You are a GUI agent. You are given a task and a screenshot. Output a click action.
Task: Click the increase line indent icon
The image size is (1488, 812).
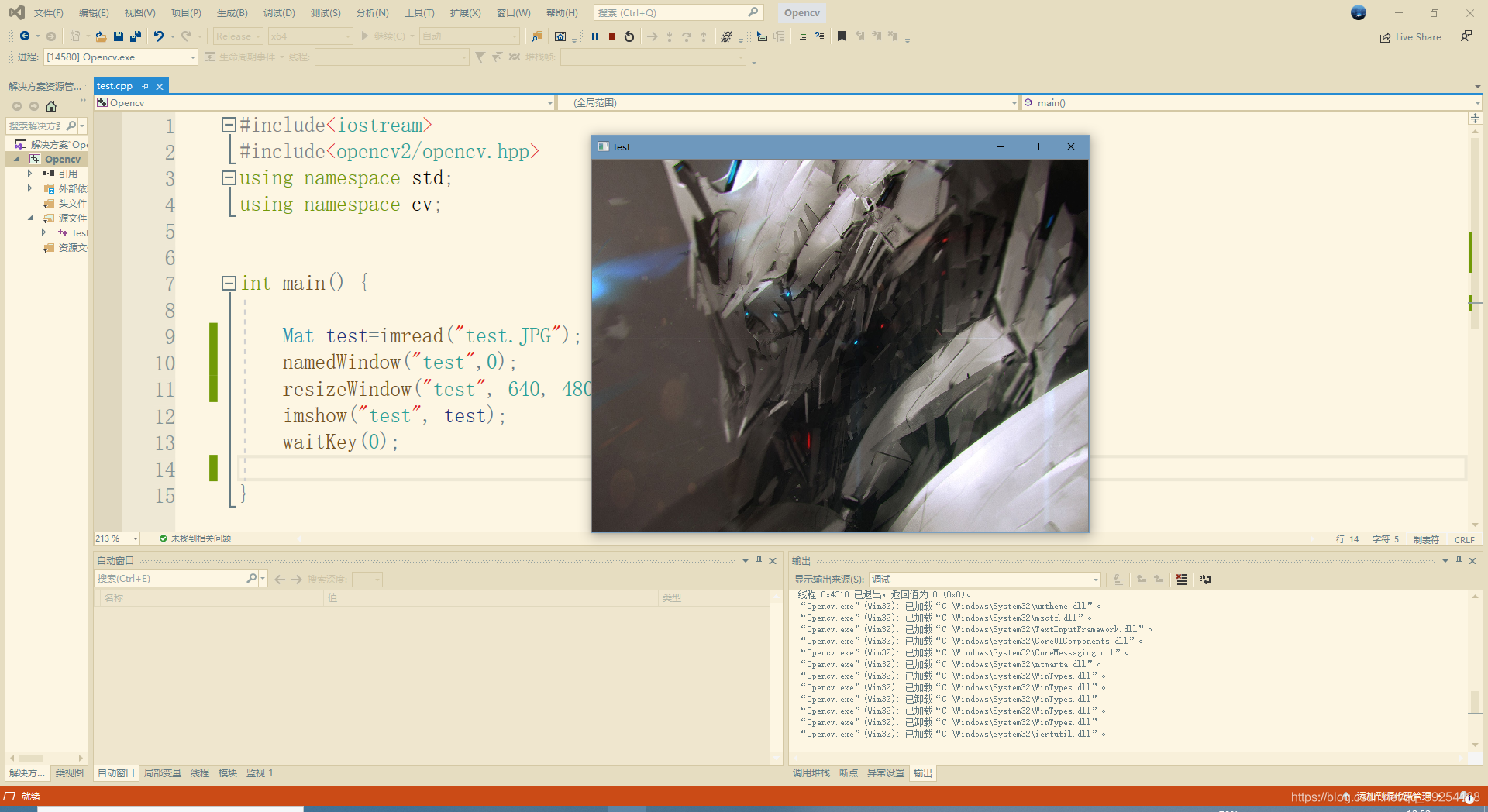pos(802,36)
